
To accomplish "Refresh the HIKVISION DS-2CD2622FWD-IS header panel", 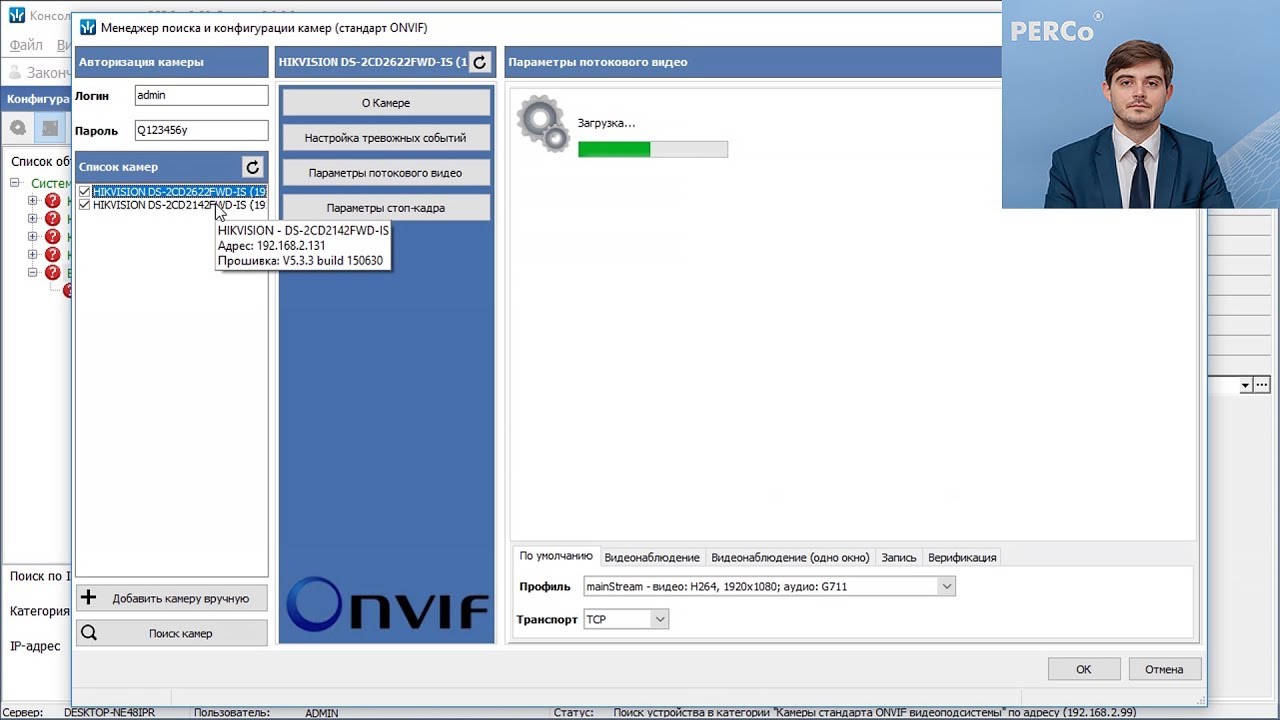I will (x=480, y=62).
